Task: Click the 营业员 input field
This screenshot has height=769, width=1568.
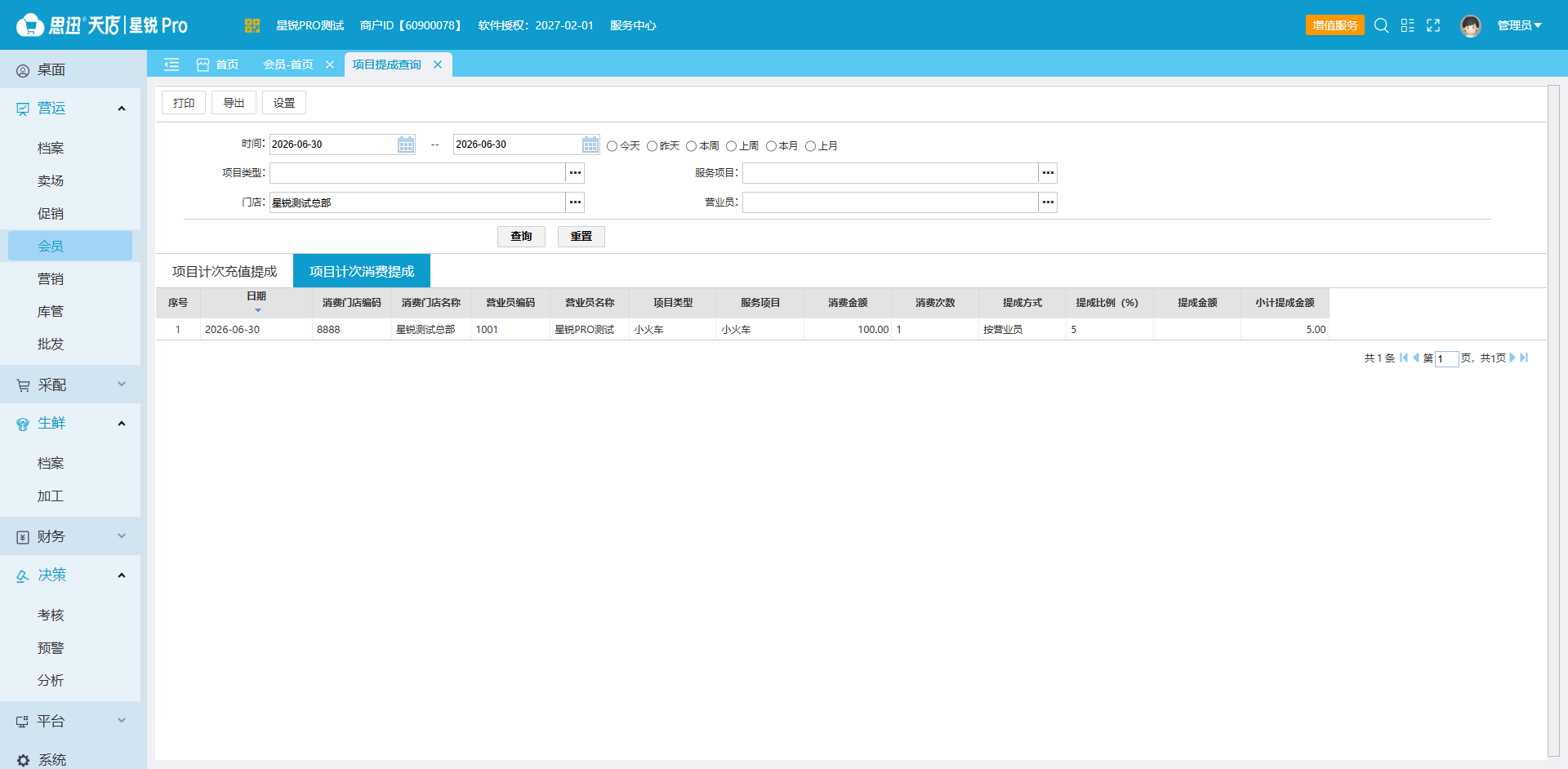Action: [890, 202]
